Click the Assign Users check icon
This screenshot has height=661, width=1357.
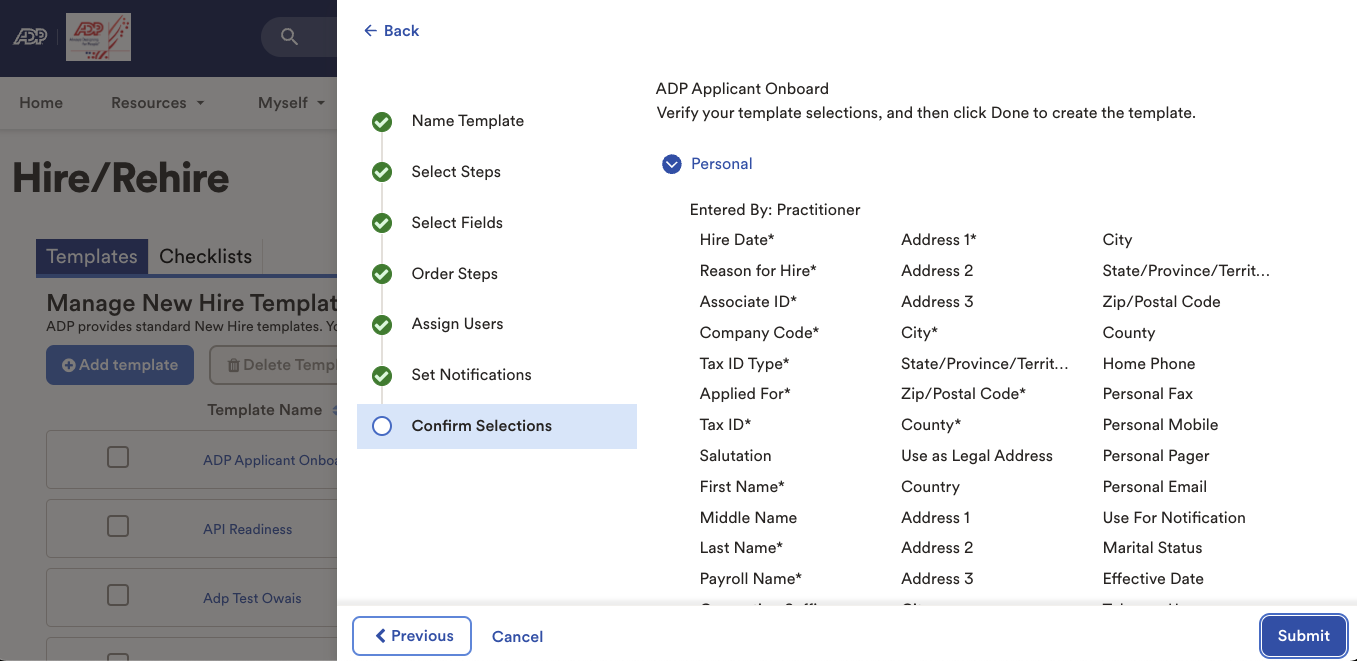tap(382, 324)
